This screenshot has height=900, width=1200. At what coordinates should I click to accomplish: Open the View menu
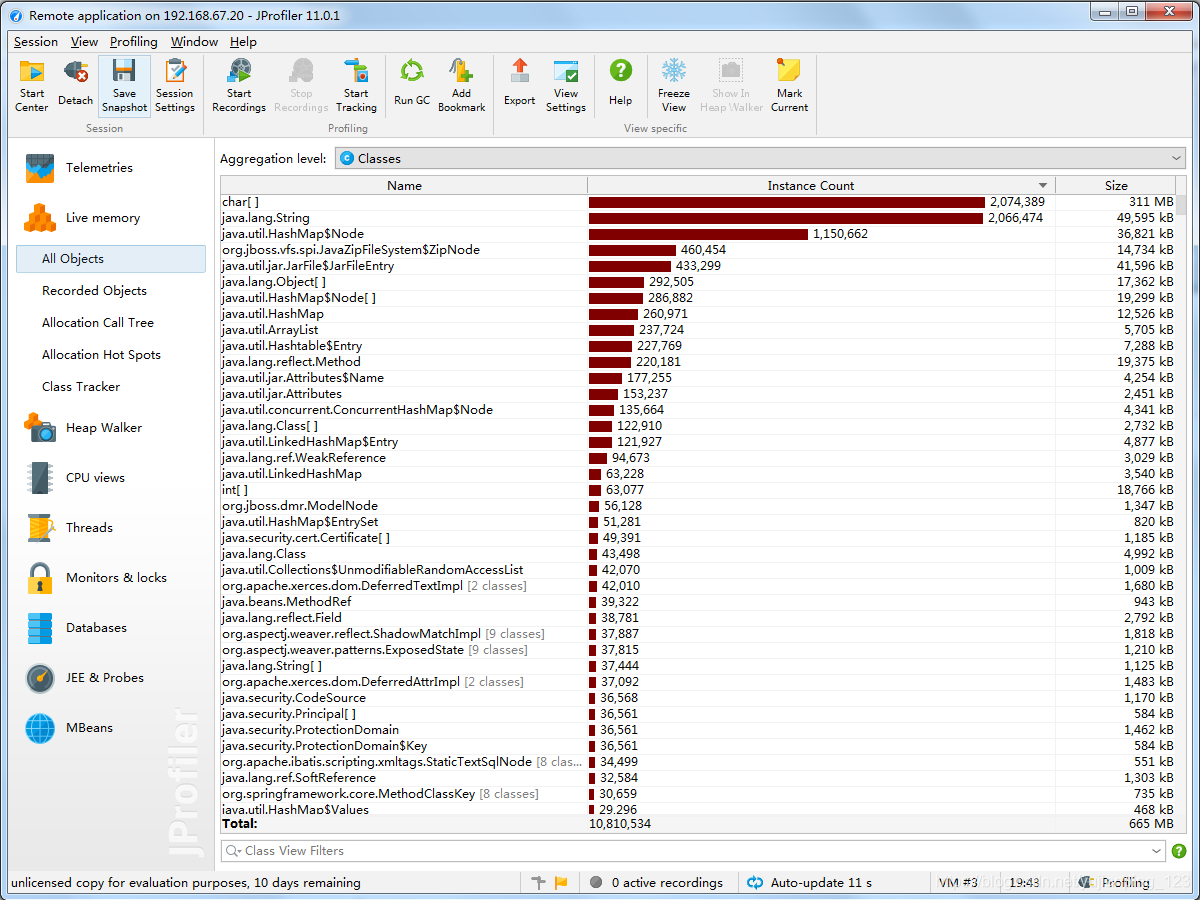84,42
